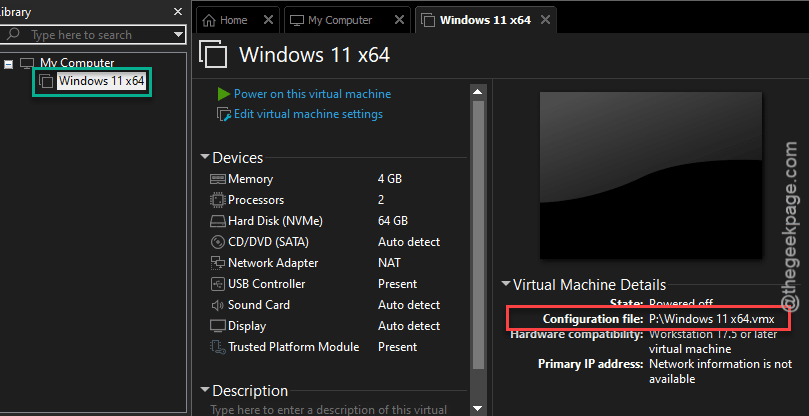Close the My Computer tab
This screenshot has height=416, width=809.
[399, 20]
